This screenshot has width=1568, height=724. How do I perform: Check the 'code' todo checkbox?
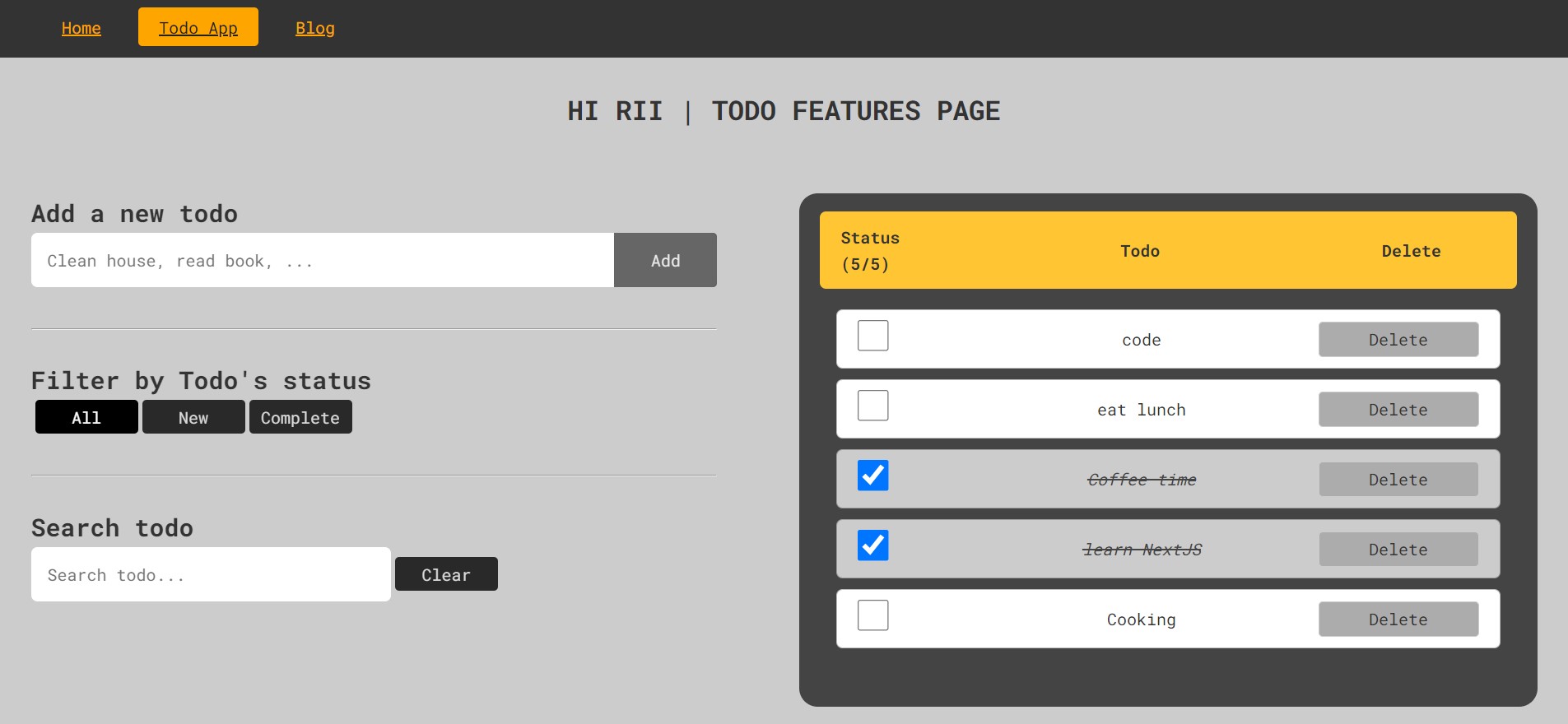pyautogui.click(x=872, y=336)
